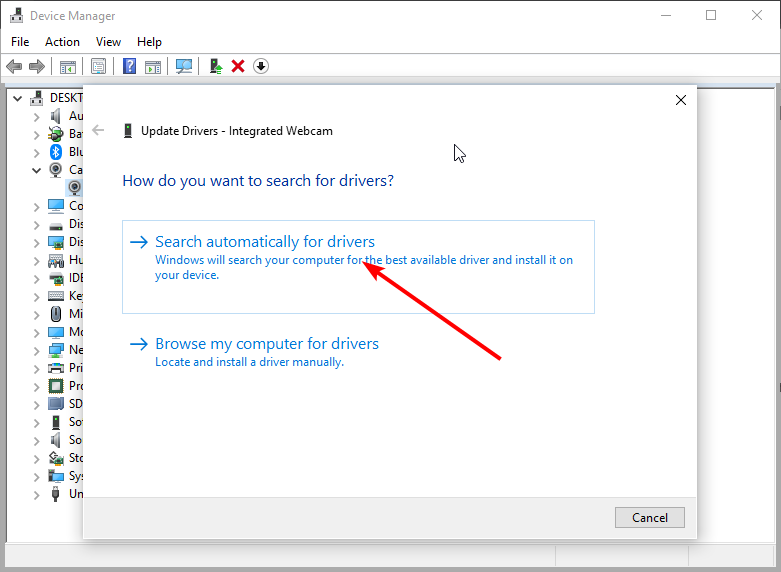Screen dimensions: 781x572
Task: Click the Audio speaker category icon
Action: (56, 116)
